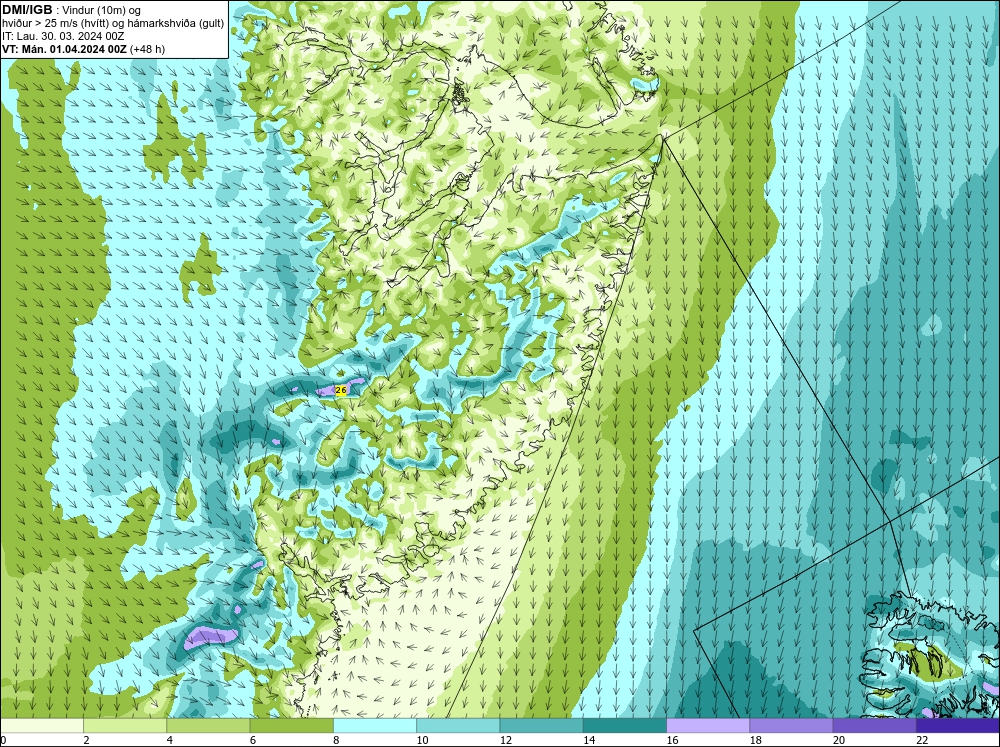Click the 20–22 m/s violet swatch
The image size is (1000, 747).
[x=874, y=726]
